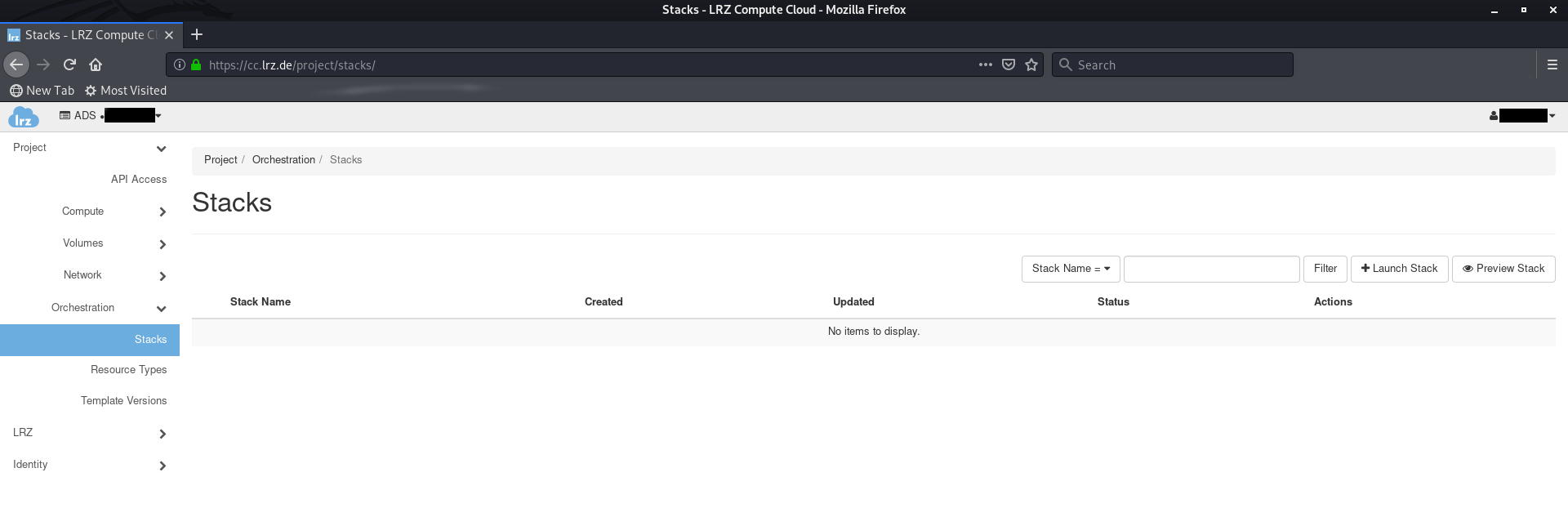Open the Stack Name filter dropdown

click(1070, 269)
